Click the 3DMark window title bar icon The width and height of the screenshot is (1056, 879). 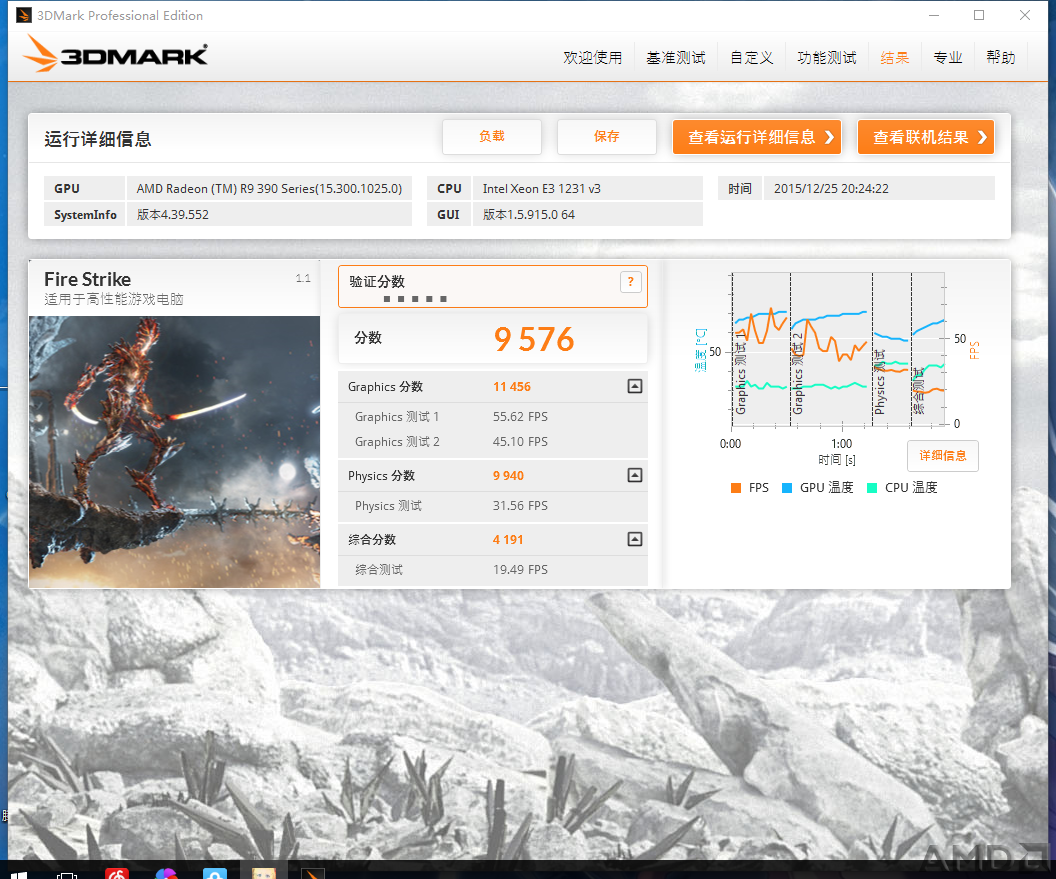[x=24, y=15]
